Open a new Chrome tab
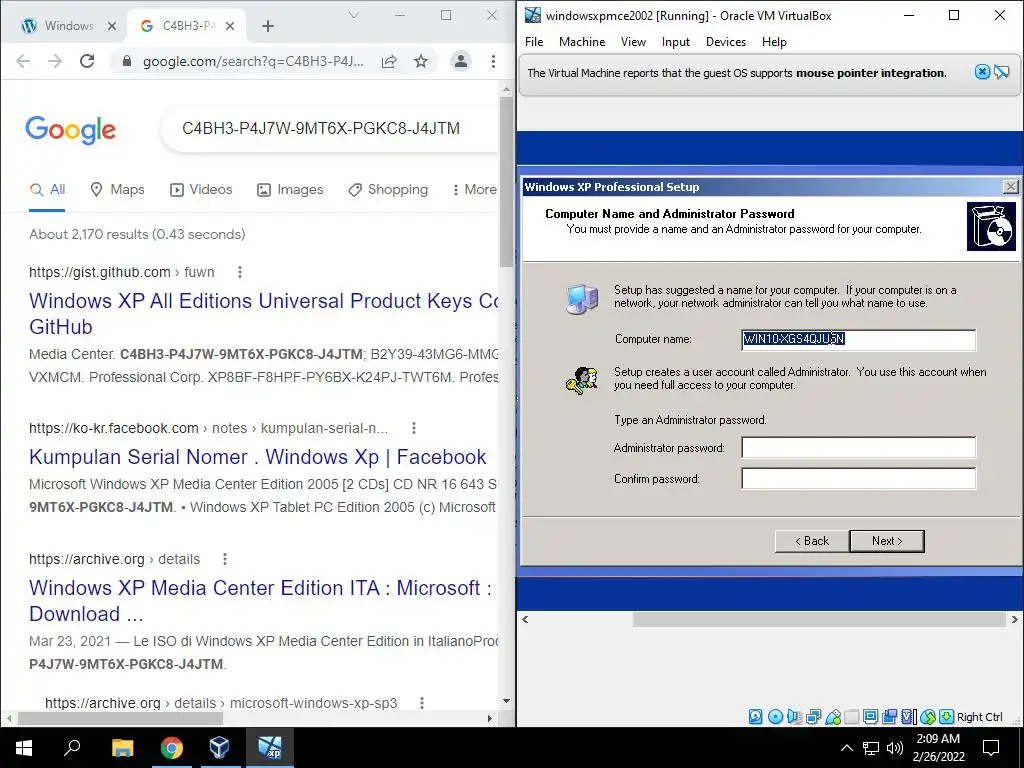 (x=268, y=26)
